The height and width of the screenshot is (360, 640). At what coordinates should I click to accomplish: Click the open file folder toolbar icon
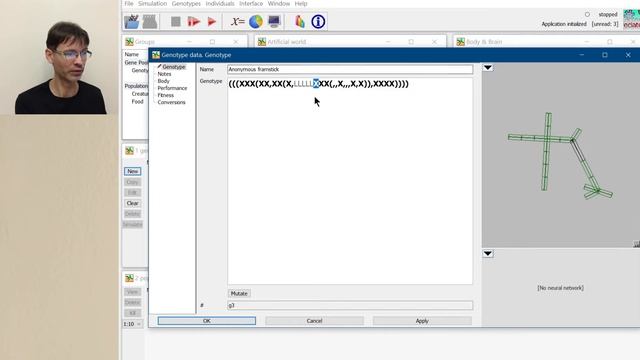(x=132, y=21)
